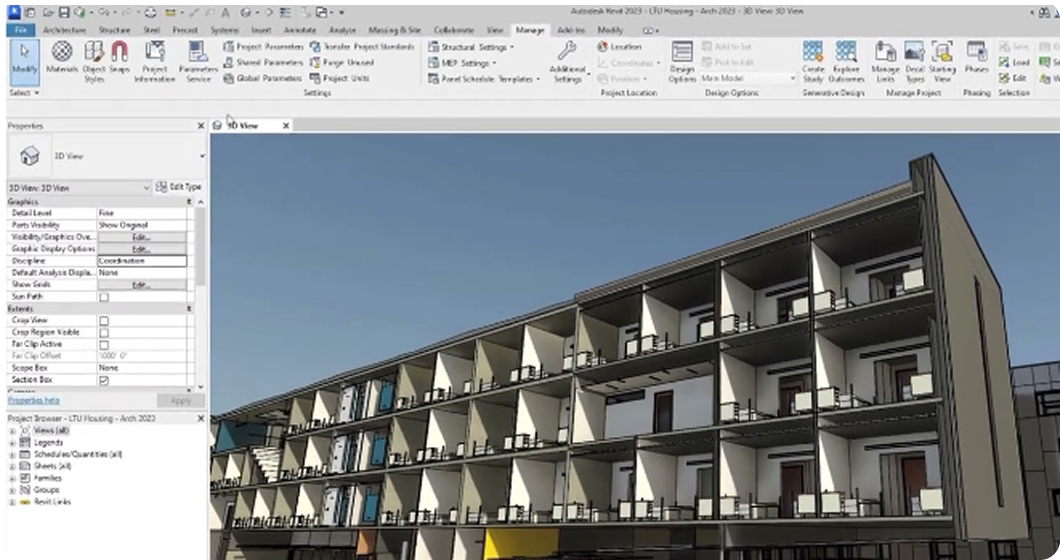Select the Modify tool in the ribbon
The image size is (1060, 560).
(24, 60)
